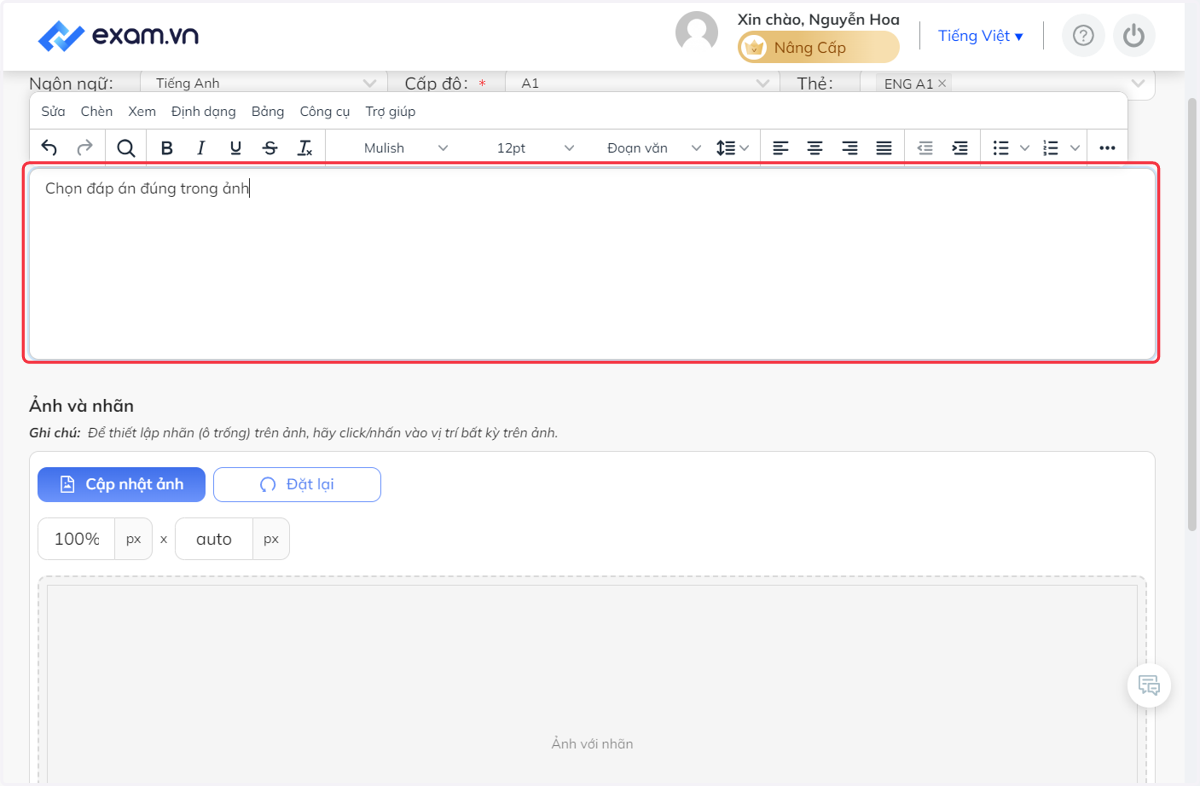Remove the ENG A1 tag
The width and height of the screenshot is (1200, 786).
click(x=942, y=84)
